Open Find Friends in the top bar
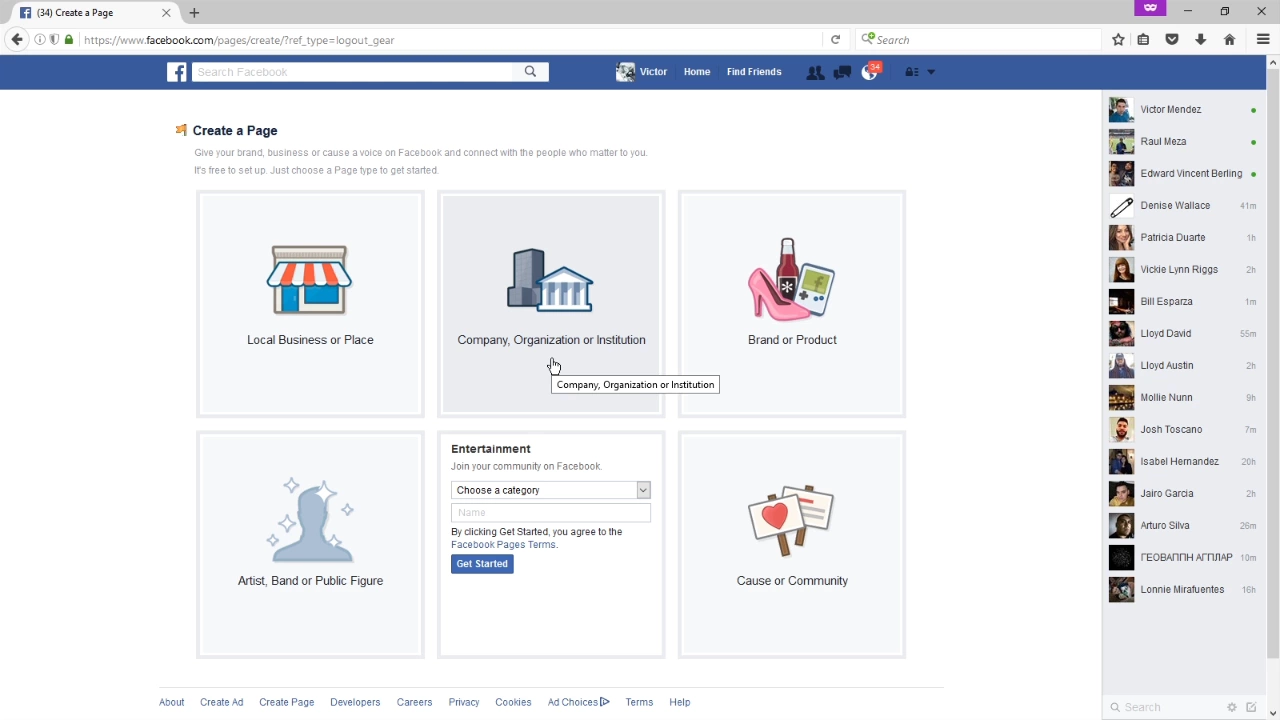Viewport: 1280px width, 720px height. point(754,72)
